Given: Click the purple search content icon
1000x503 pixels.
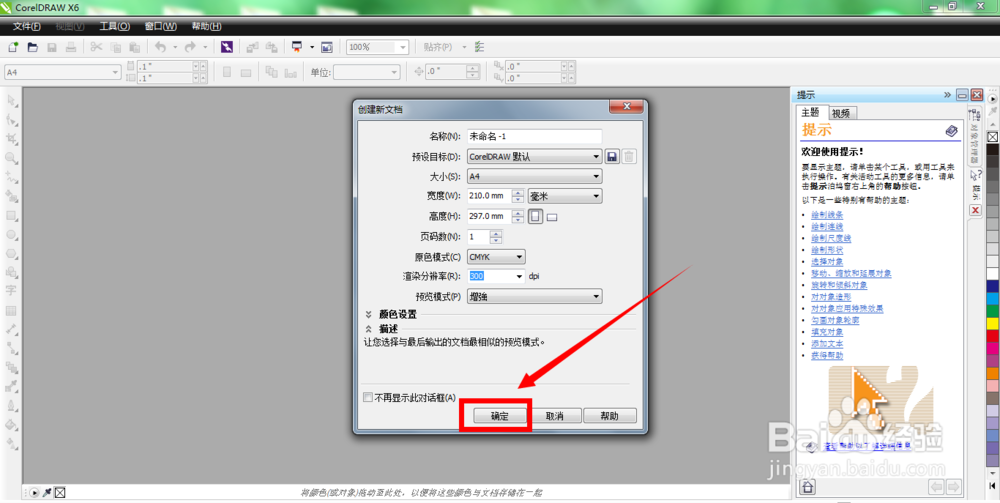Looking at the screenshot, I should click(227, 47).
